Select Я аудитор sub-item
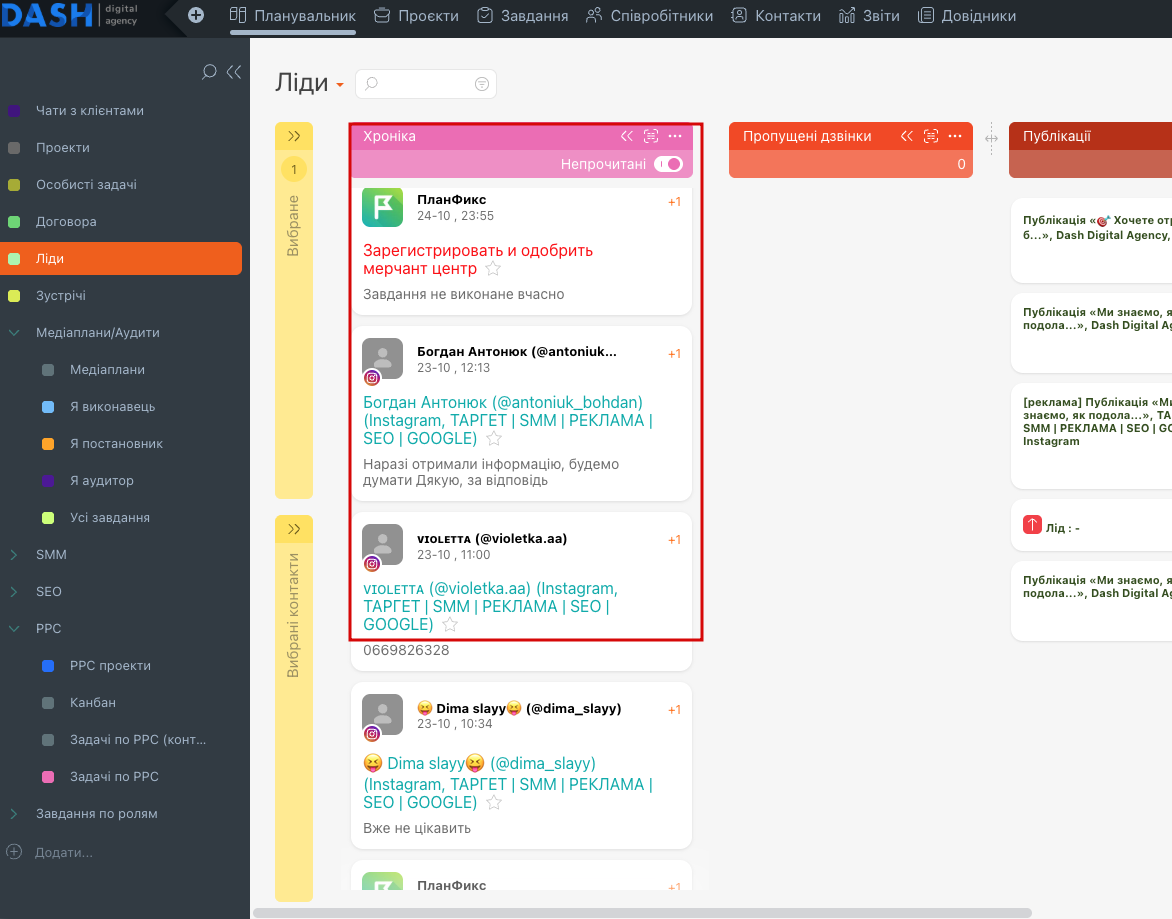1172x919 pixels. pos(102,480)
